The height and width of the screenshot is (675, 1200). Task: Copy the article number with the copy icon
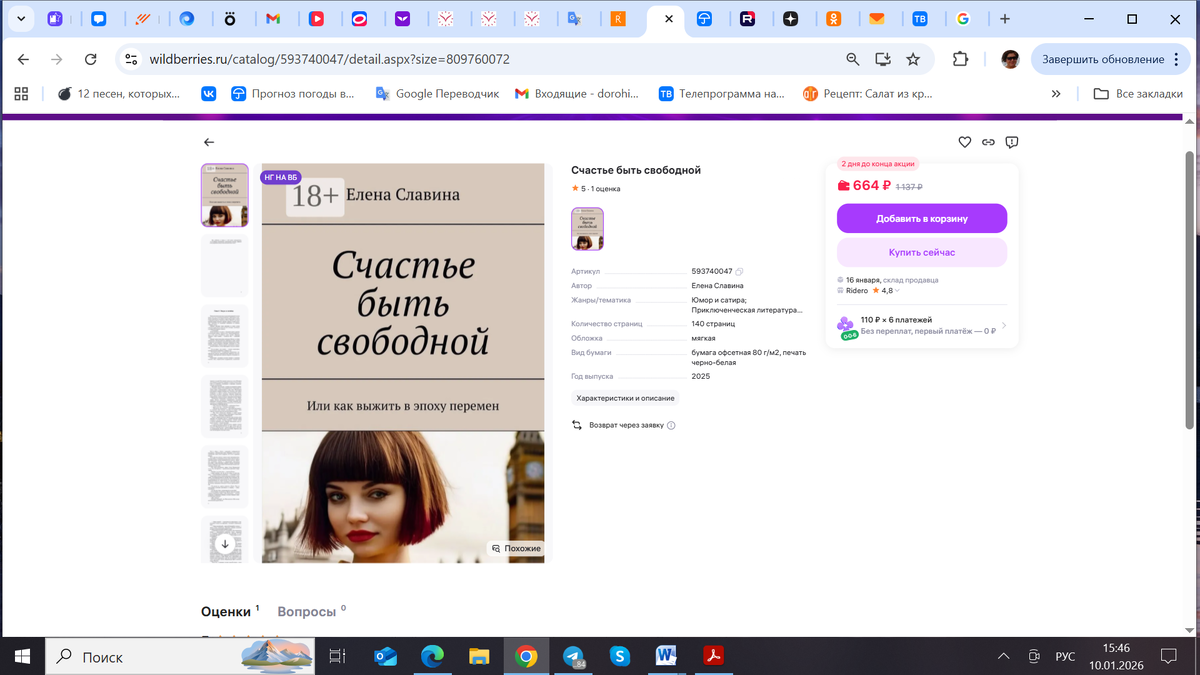737,270
